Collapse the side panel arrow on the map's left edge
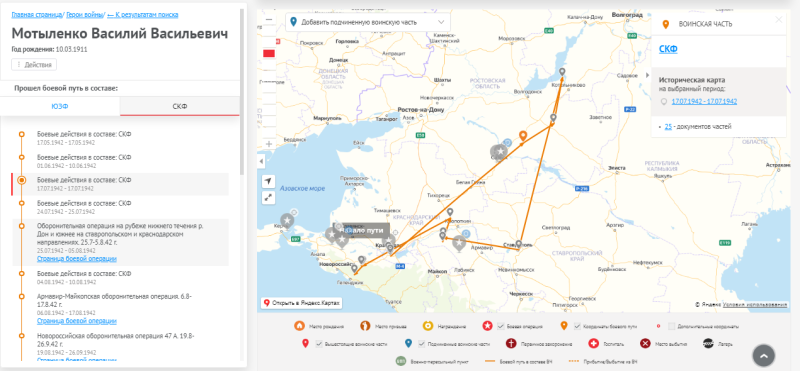The width and height of the screenshot is (800, 371). point(261,161)
